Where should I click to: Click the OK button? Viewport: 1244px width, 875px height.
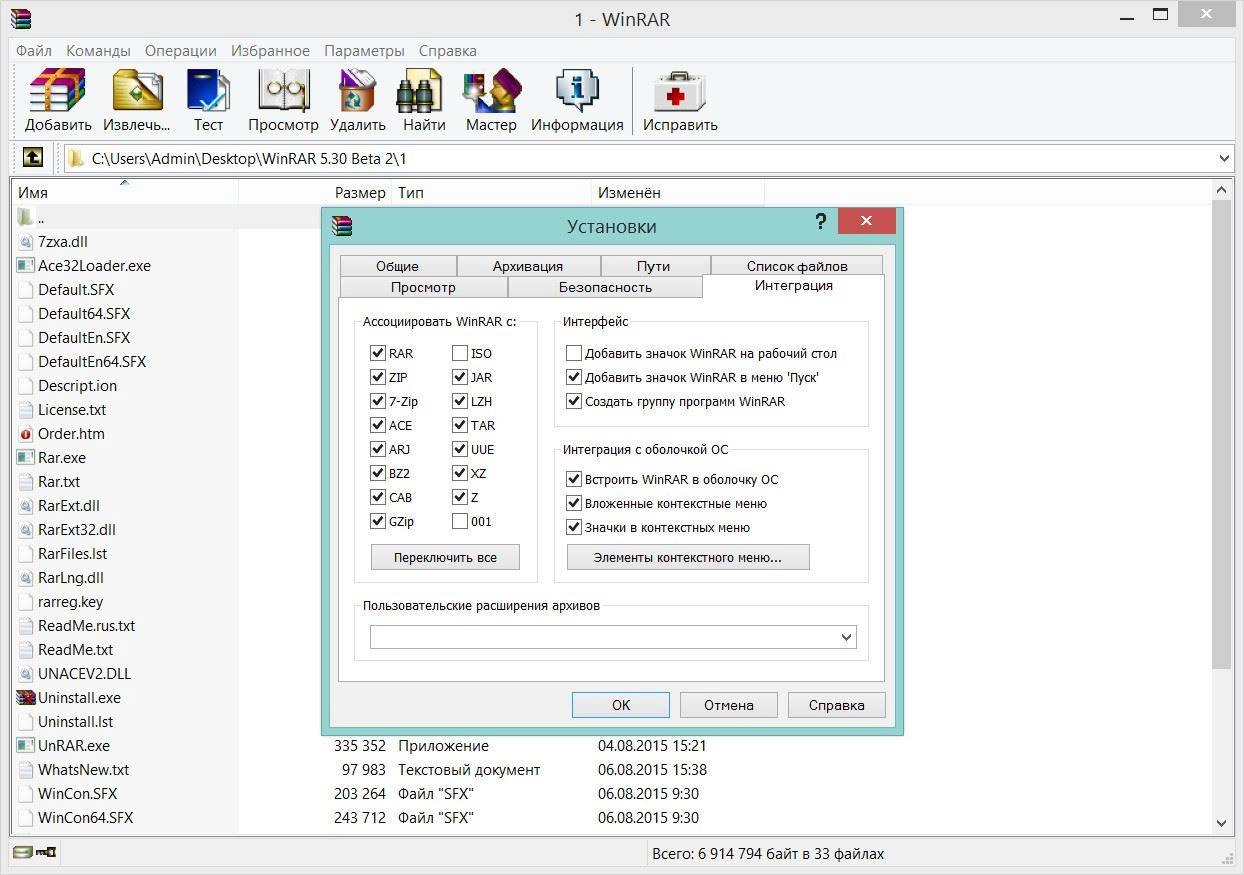[621, 705]
